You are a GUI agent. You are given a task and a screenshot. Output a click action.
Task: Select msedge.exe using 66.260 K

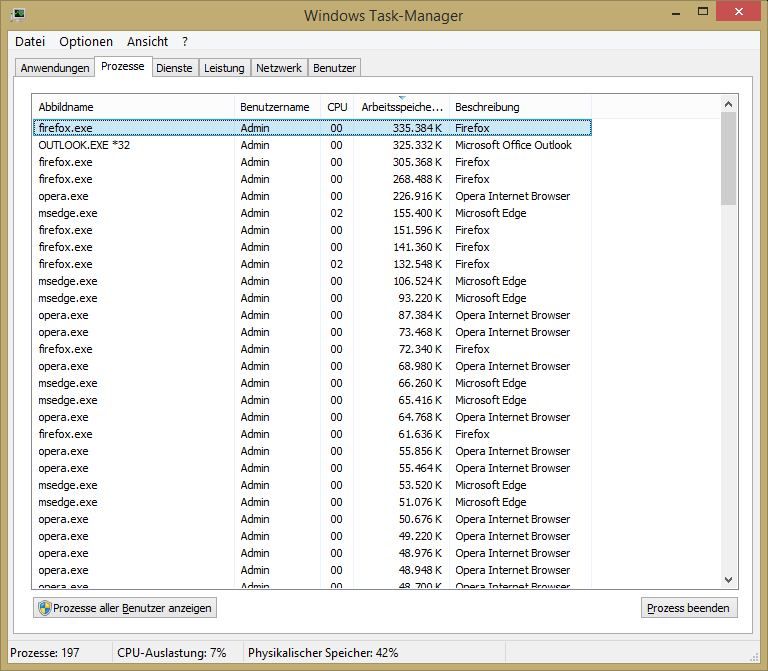coord(312,383)
